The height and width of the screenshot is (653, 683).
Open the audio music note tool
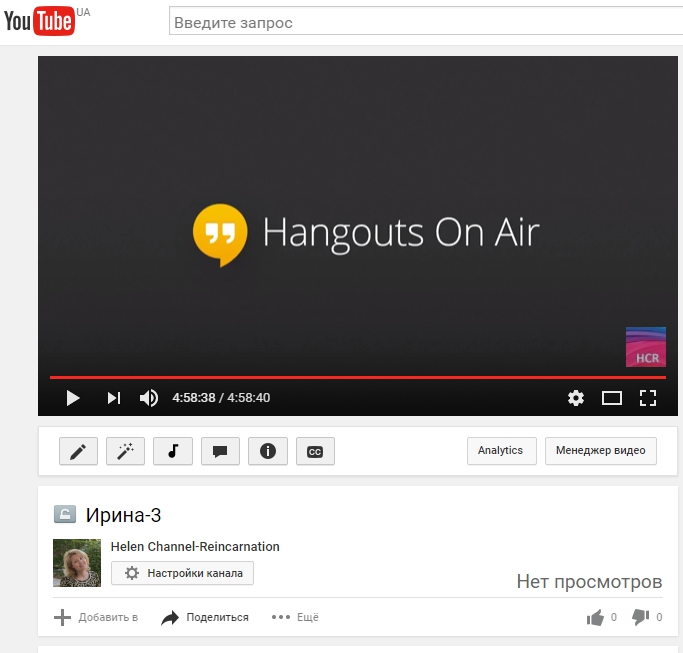click(x=173, y=451)
